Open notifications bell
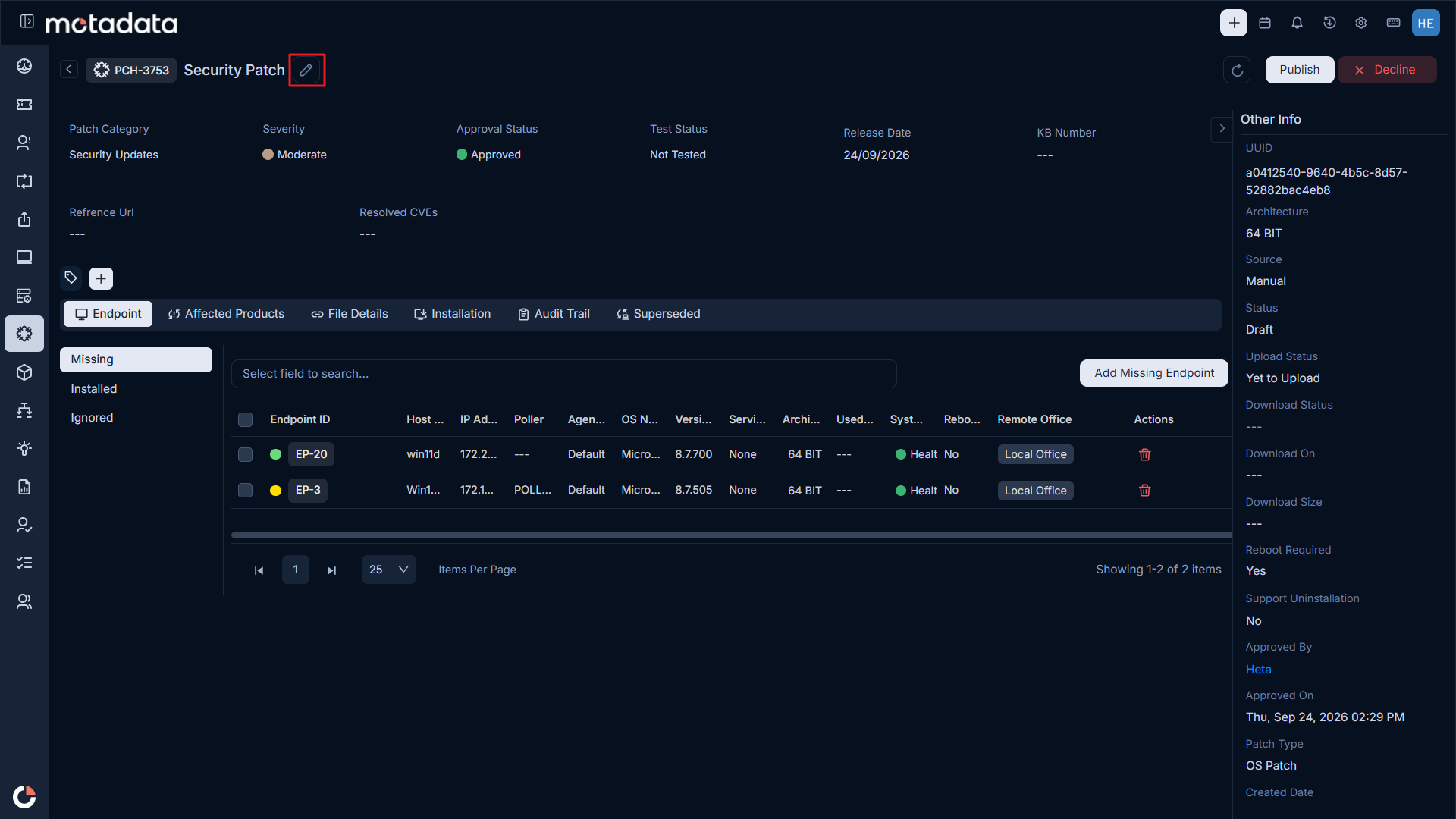The width and height of the screenshot is (1456, 819). 1297,23
